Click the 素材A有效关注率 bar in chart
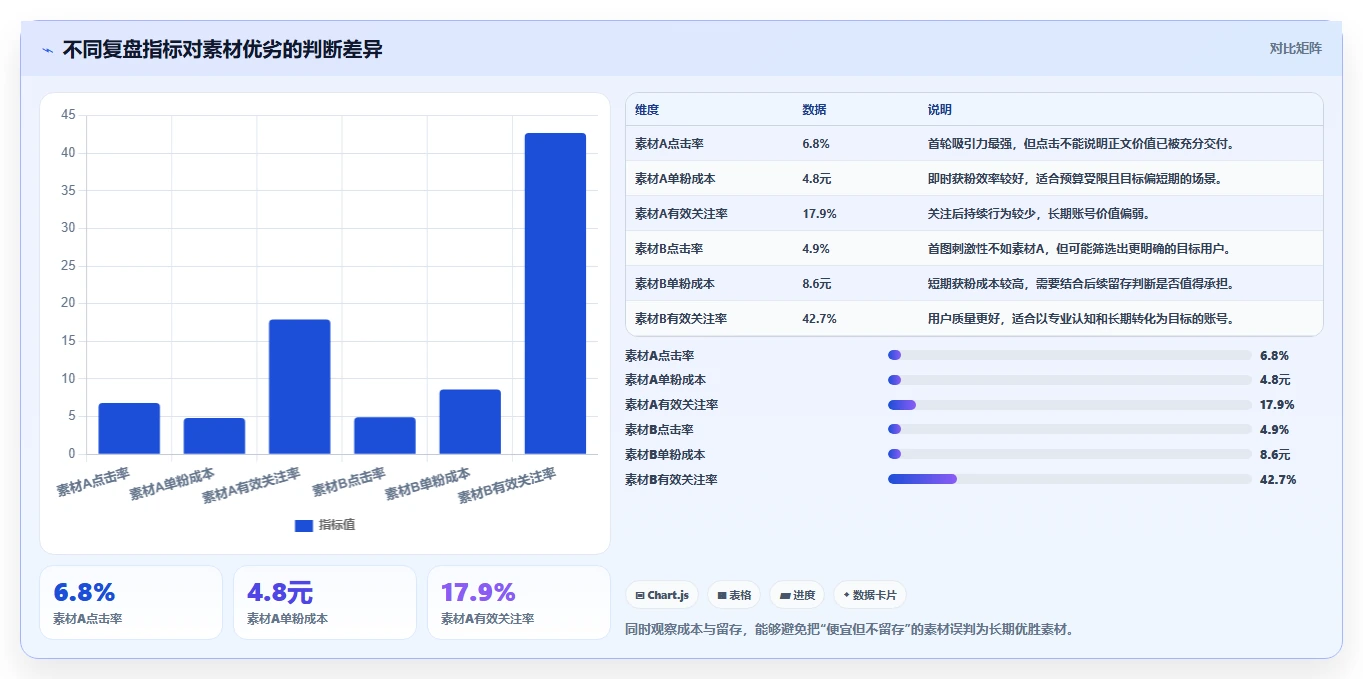1363x679 pixels. click(x=300, y=387)
